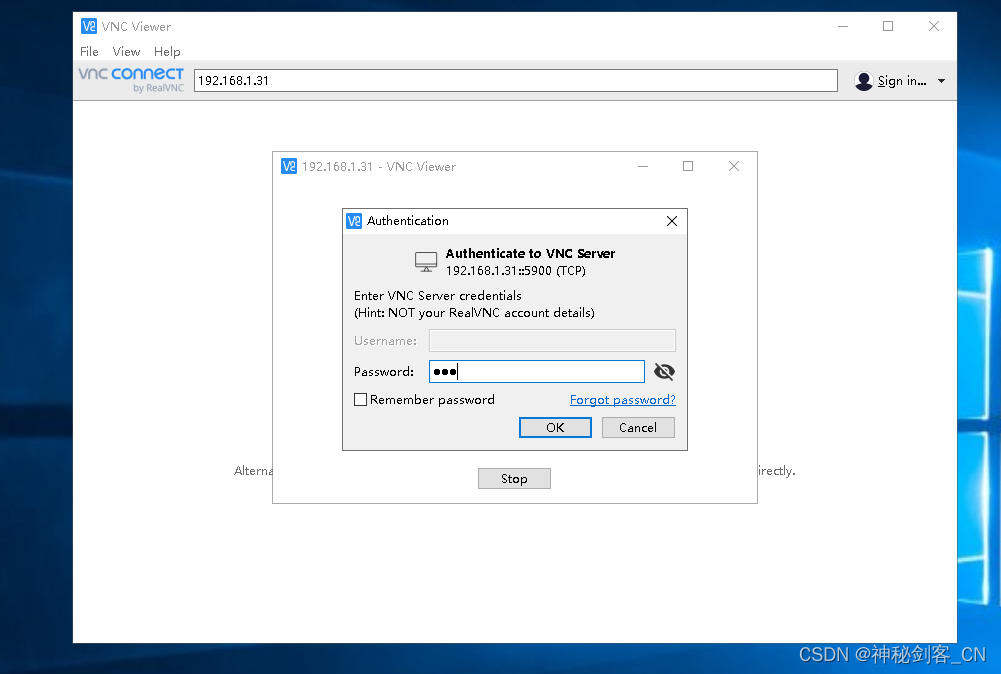The image size is (1001, 674).
Task: Click the 'Enter VNC Server credentials' text
Action: 438,296
